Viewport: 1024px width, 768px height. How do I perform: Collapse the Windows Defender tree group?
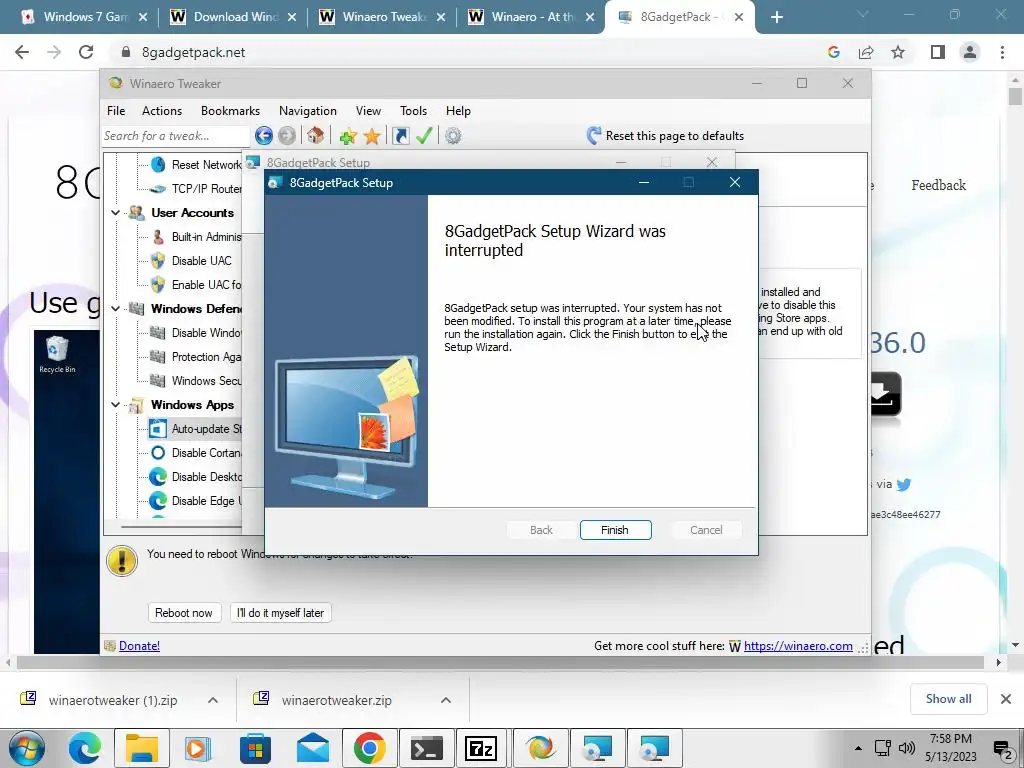click(116, 309)
